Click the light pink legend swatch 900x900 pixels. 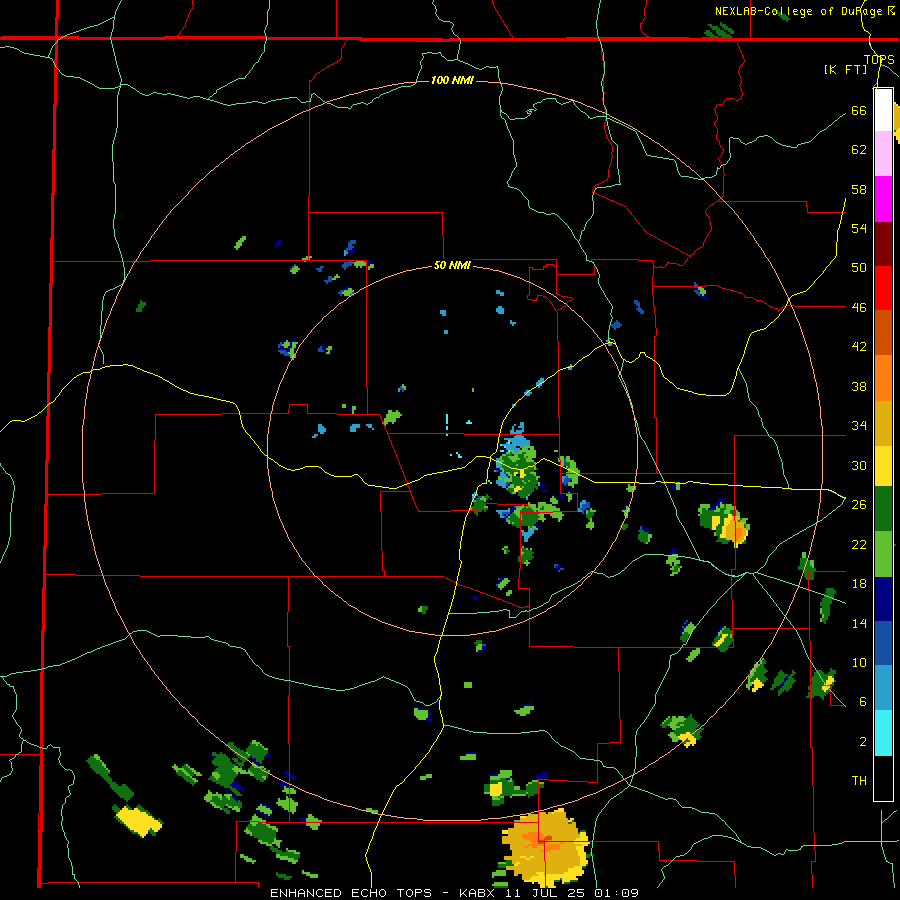883,154
